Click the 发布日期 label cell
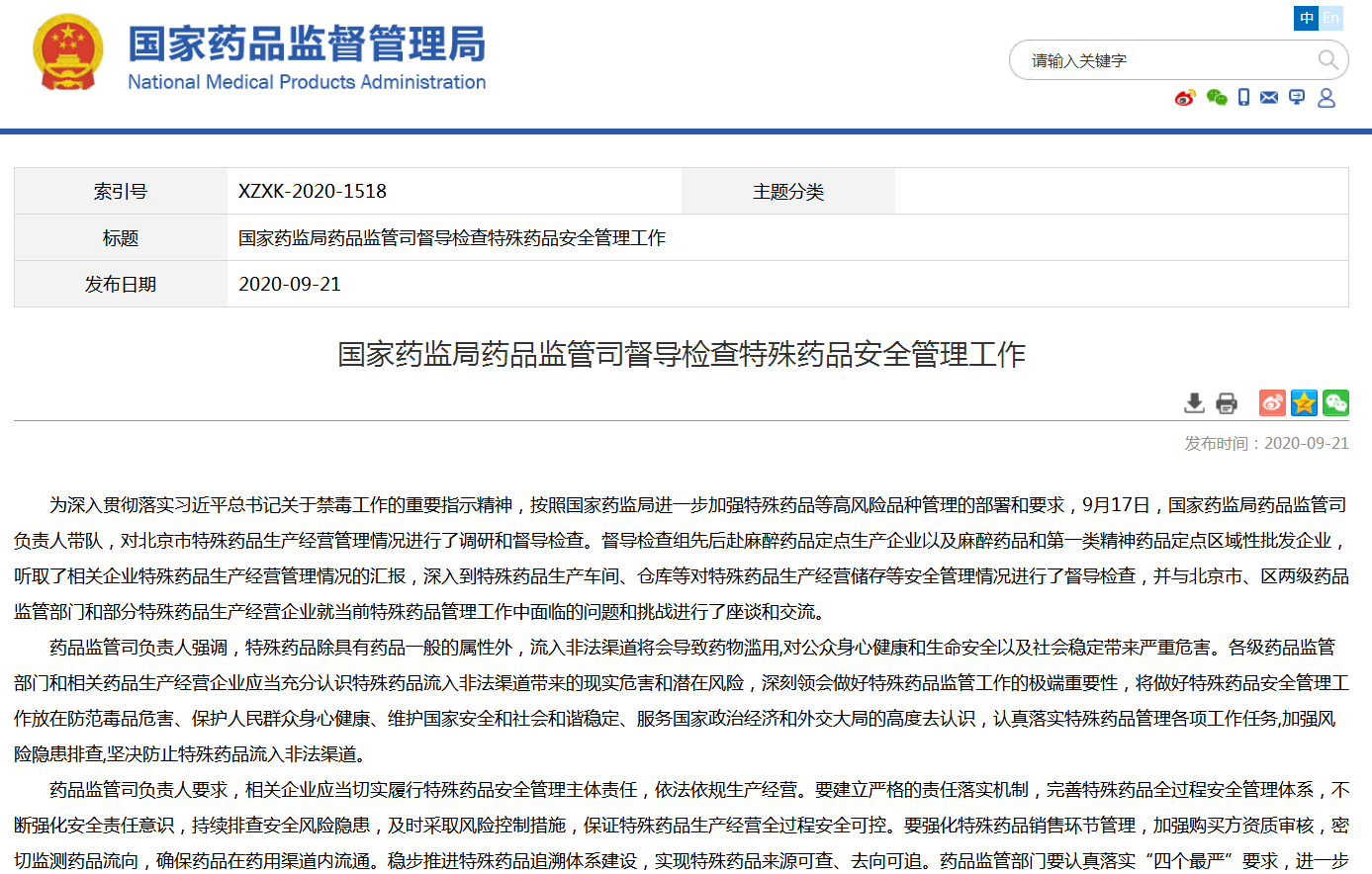 [x=121, y=284]
